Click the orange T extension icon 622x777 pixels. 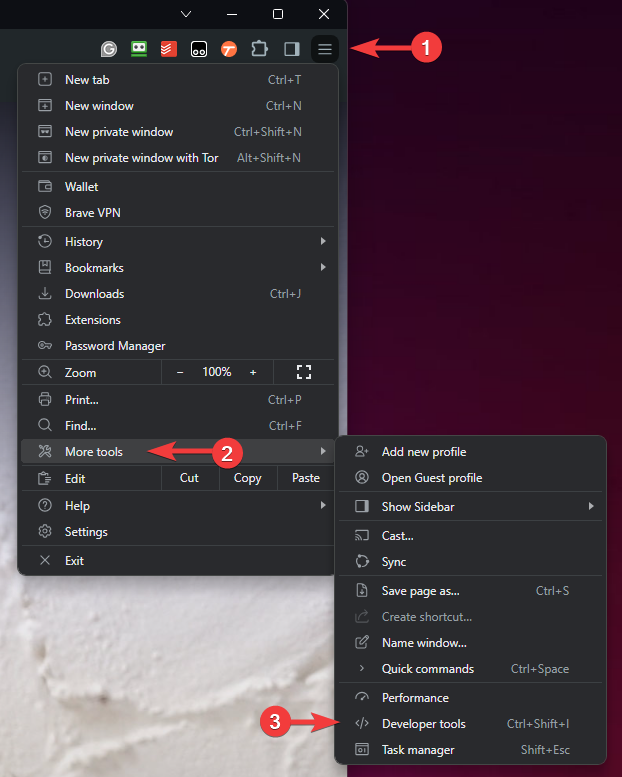[x=228, y=49]
